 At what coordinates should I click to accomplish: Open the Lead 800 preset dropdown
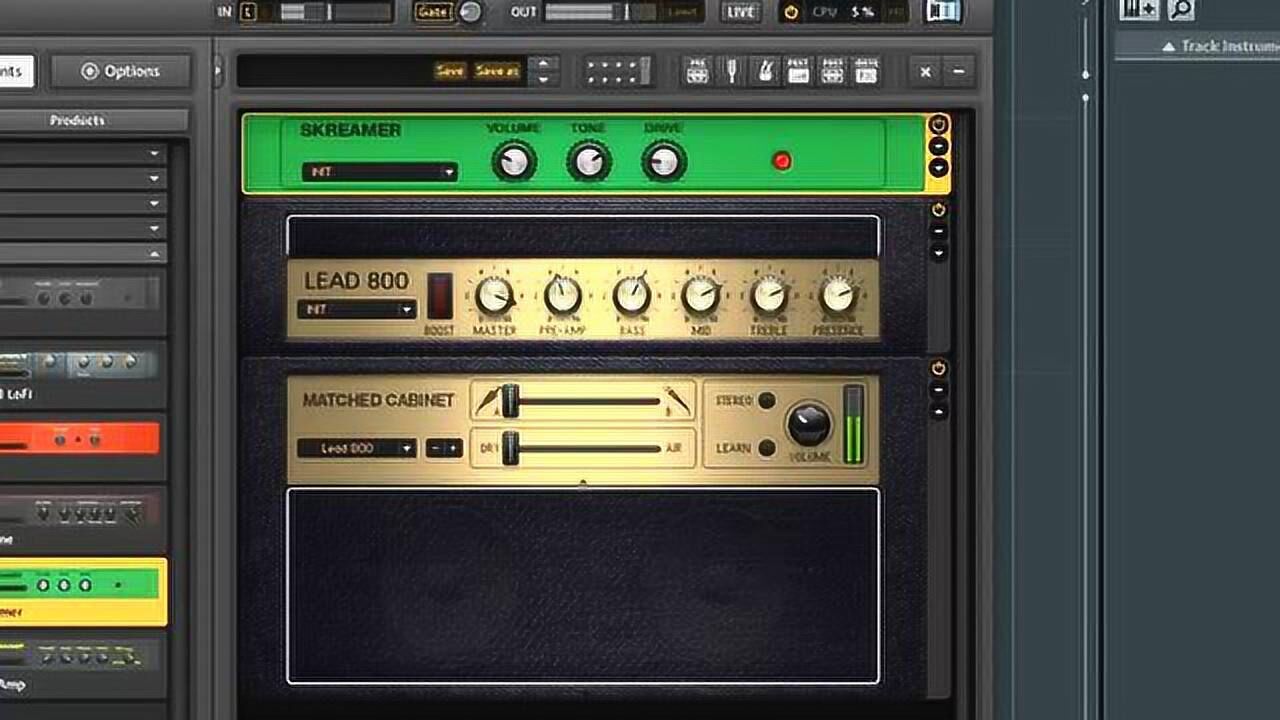pyautogui.click(x=358, y=310)
